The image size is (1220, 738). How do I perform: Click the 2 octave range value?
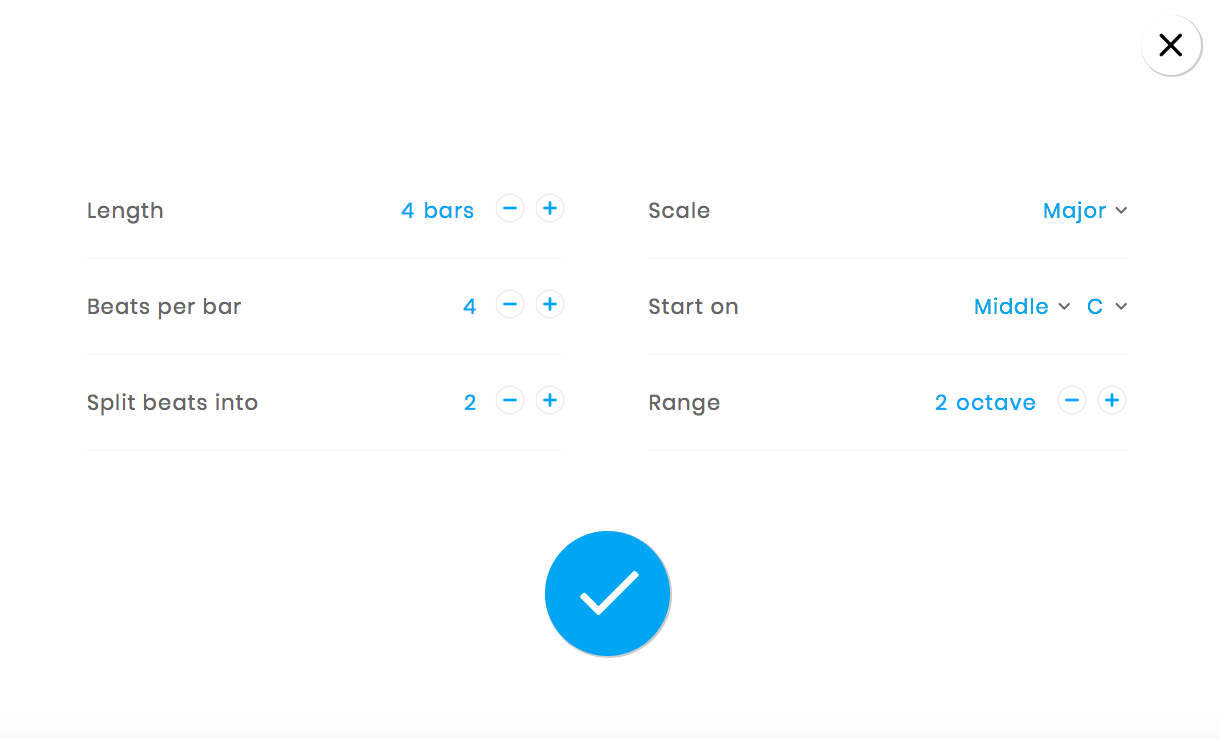(x=985, y=402)
